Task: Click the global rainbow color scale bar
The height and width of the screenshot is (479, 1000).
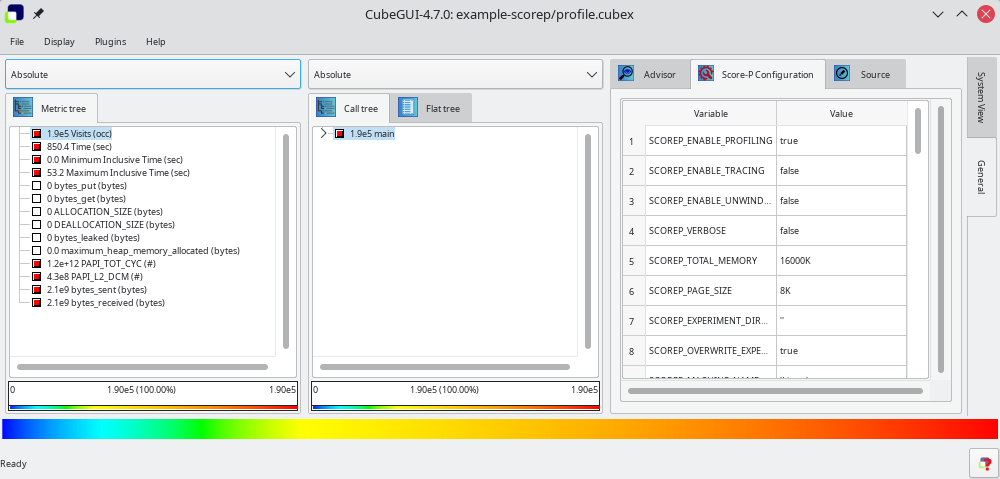Action: 499,429
